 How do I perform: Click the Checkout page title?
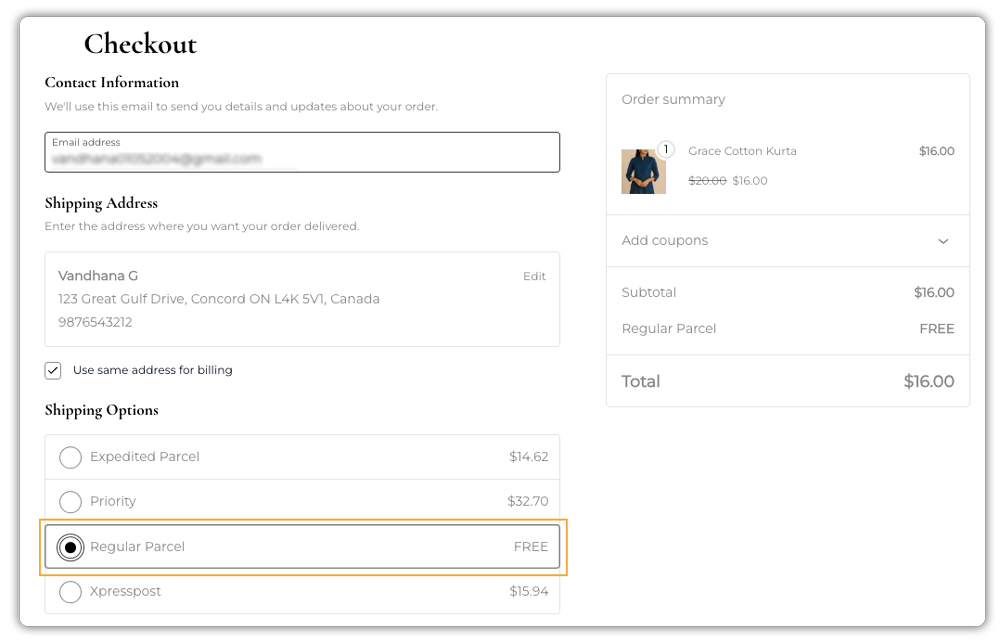(x=141, y=44)
